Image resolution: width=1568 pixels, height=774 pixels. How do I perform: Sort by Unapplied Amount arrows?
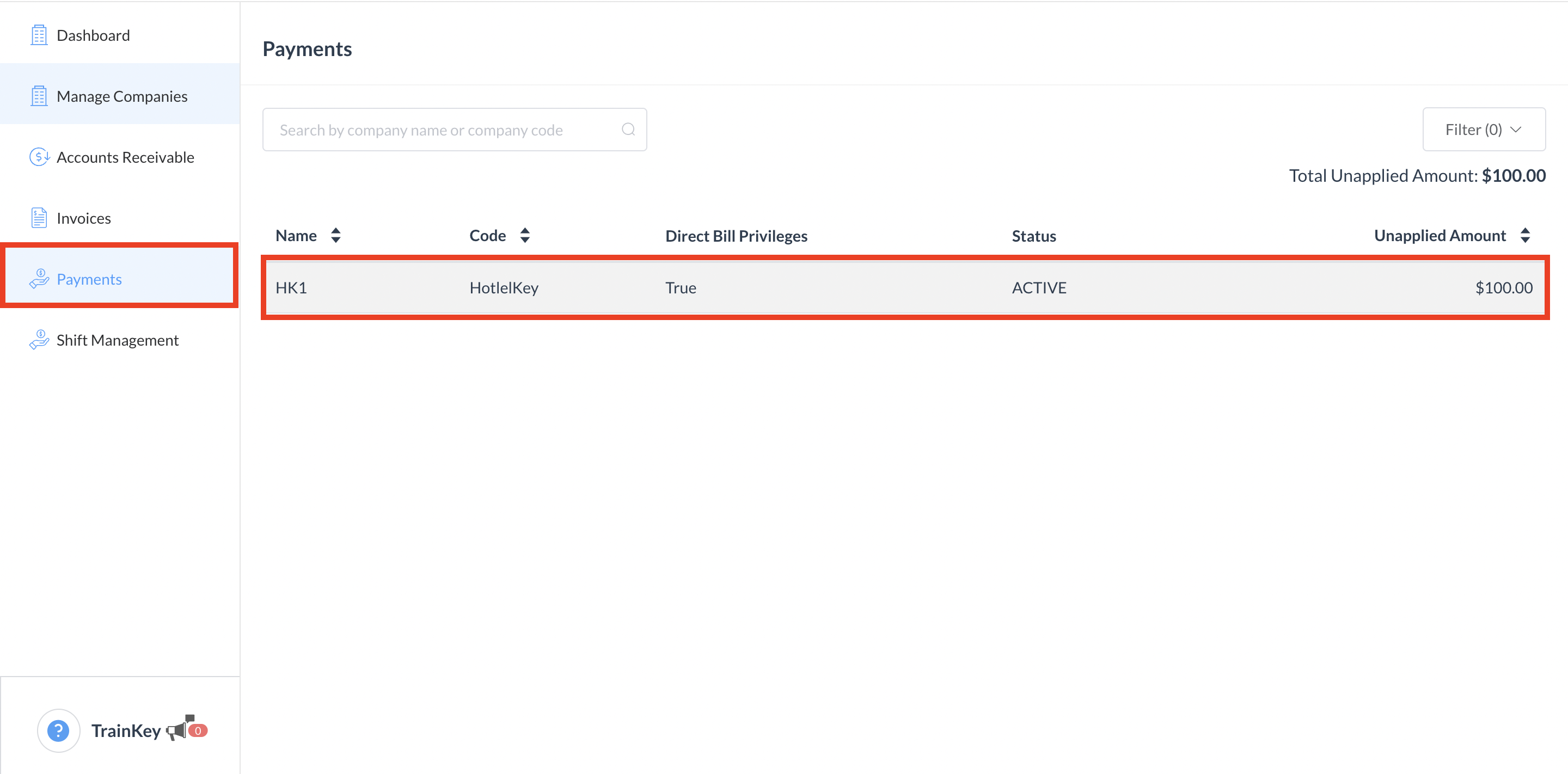click(1525, 236)
